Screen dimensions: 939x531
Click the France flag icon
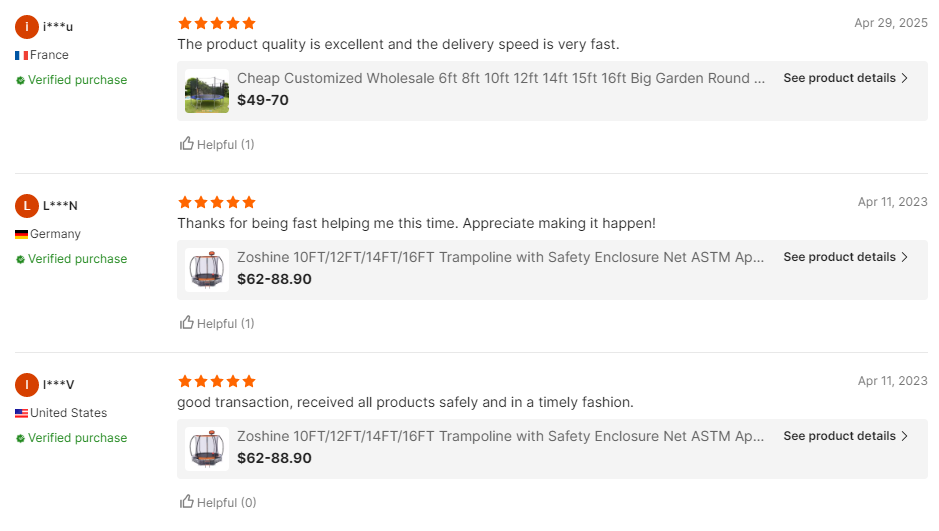point(21,55)
